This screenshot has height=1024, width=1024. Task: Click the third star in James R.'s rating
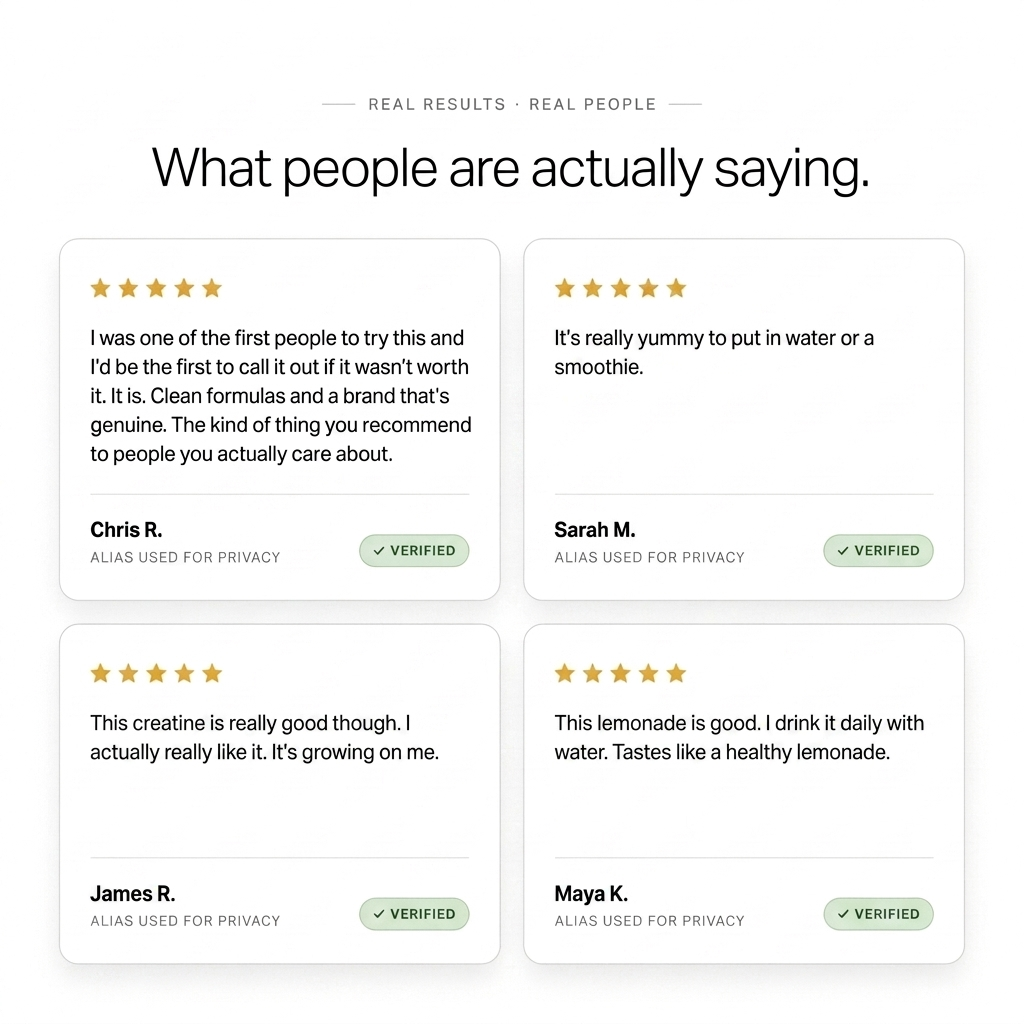pyautogui.click(x=156, y=673)
